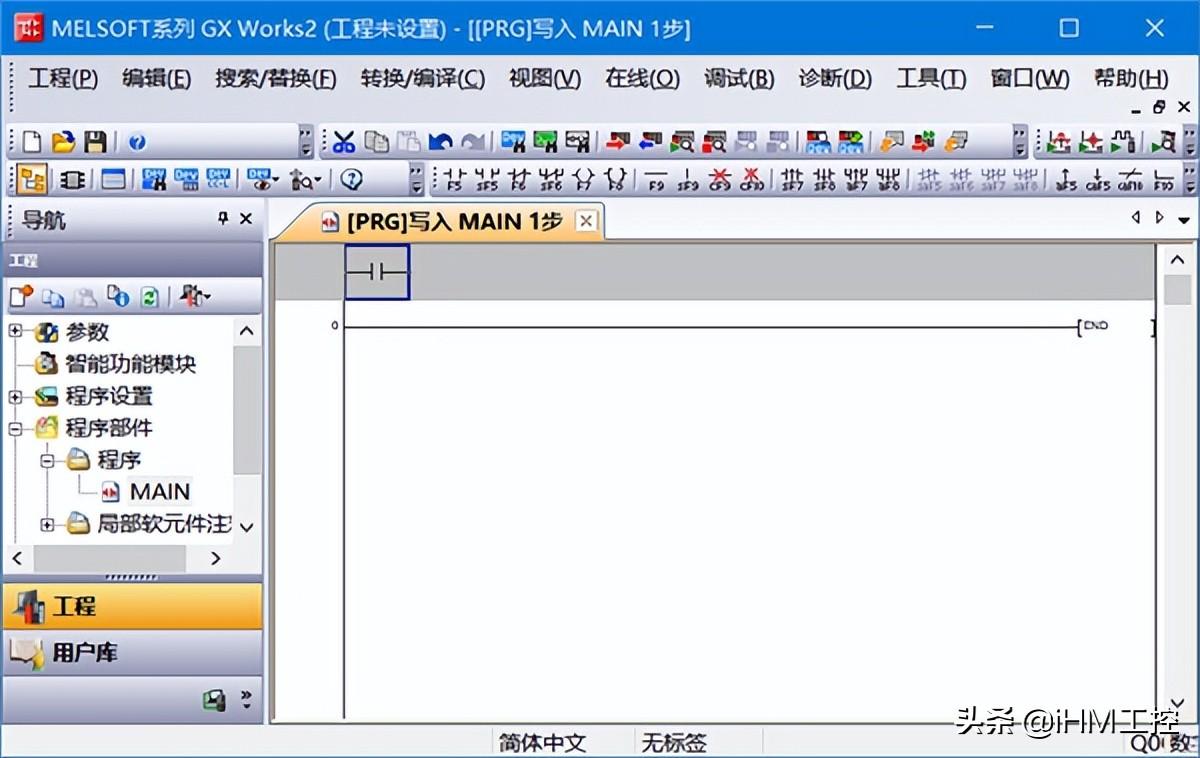Expand the standard toolbar overflow options
Image resolution: width=1200 pixels, height=758 pixels.
[306, 142]
